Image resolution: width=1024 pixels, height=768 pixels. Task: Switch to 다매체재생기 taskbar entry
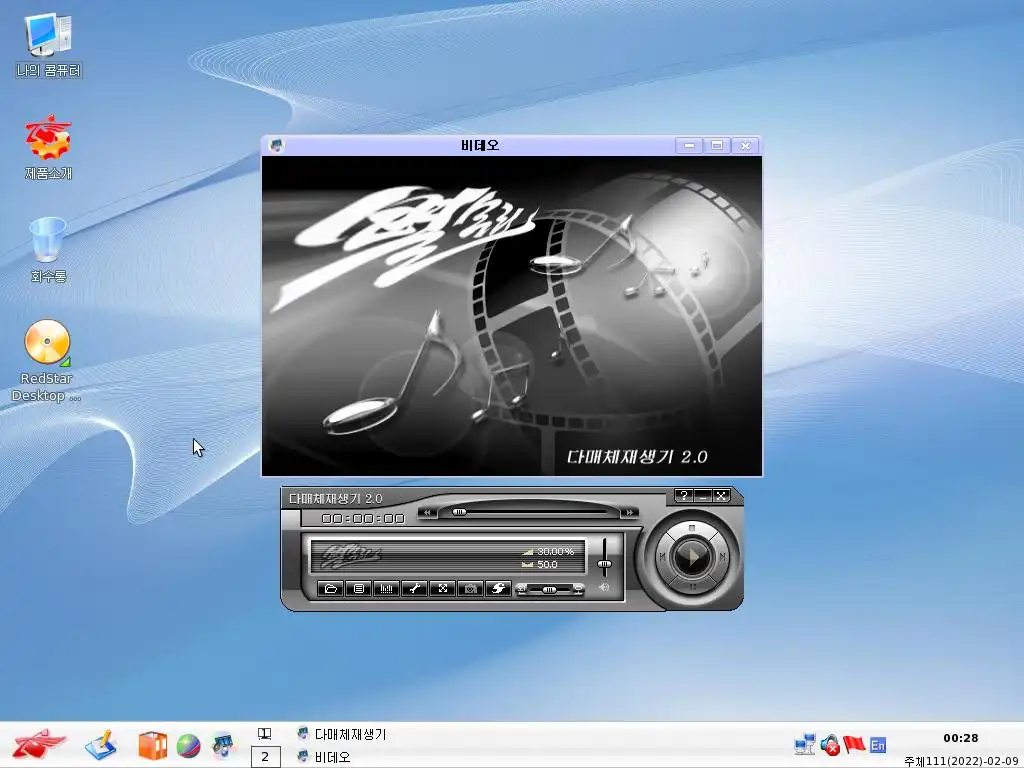(342, 734)
